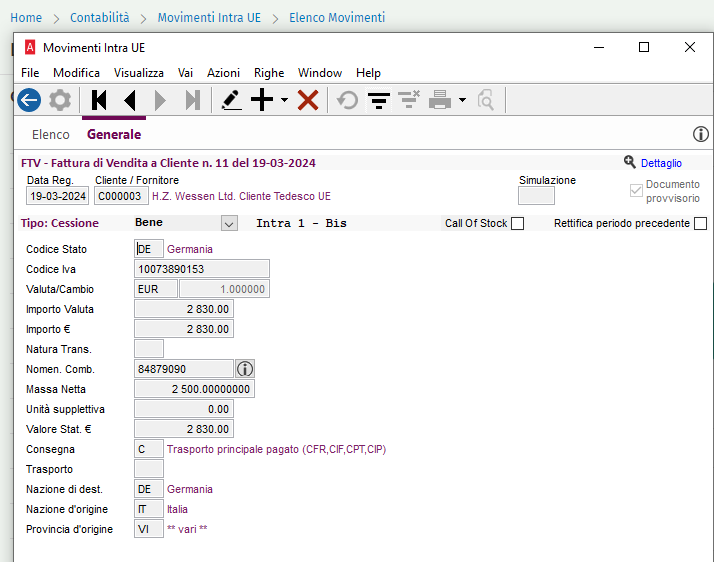The image size is (714, 562).
Task: Click the FTV invoice title text
Action: coord(168,163)
